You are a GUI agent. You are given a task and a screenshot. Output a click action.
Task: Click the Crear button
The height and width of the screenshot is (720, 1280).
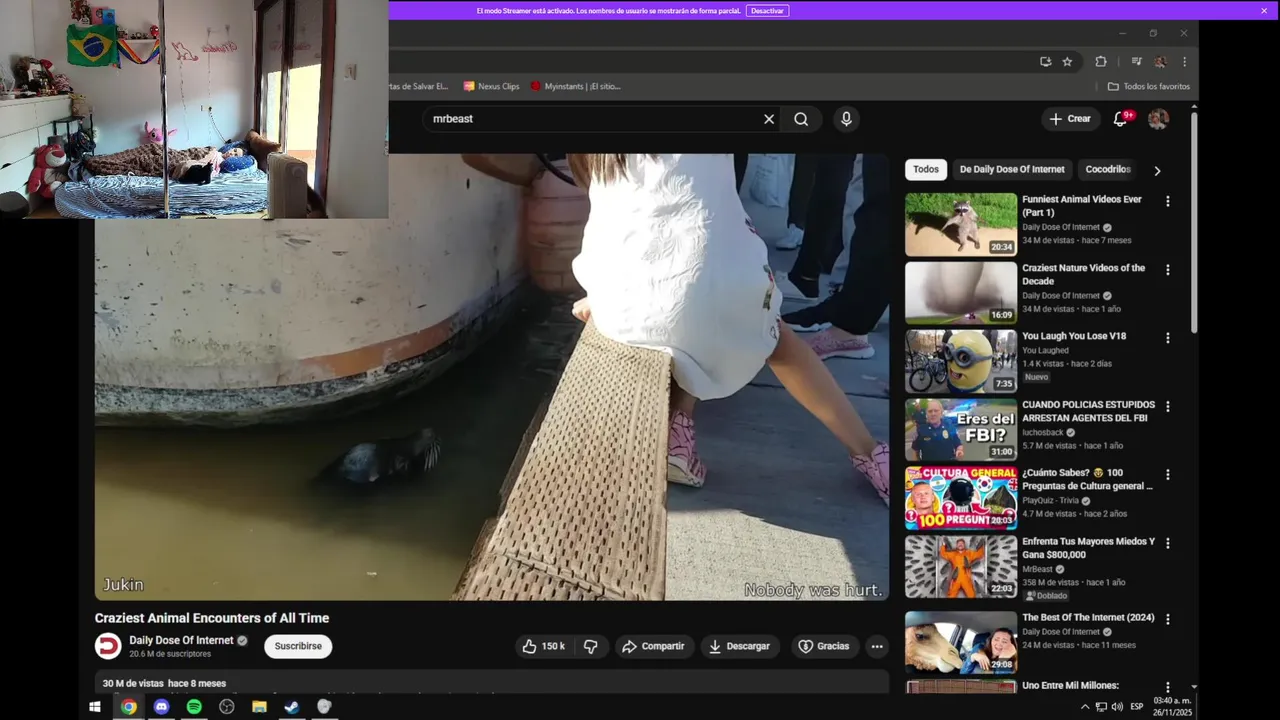click(x=1070, y=119)
